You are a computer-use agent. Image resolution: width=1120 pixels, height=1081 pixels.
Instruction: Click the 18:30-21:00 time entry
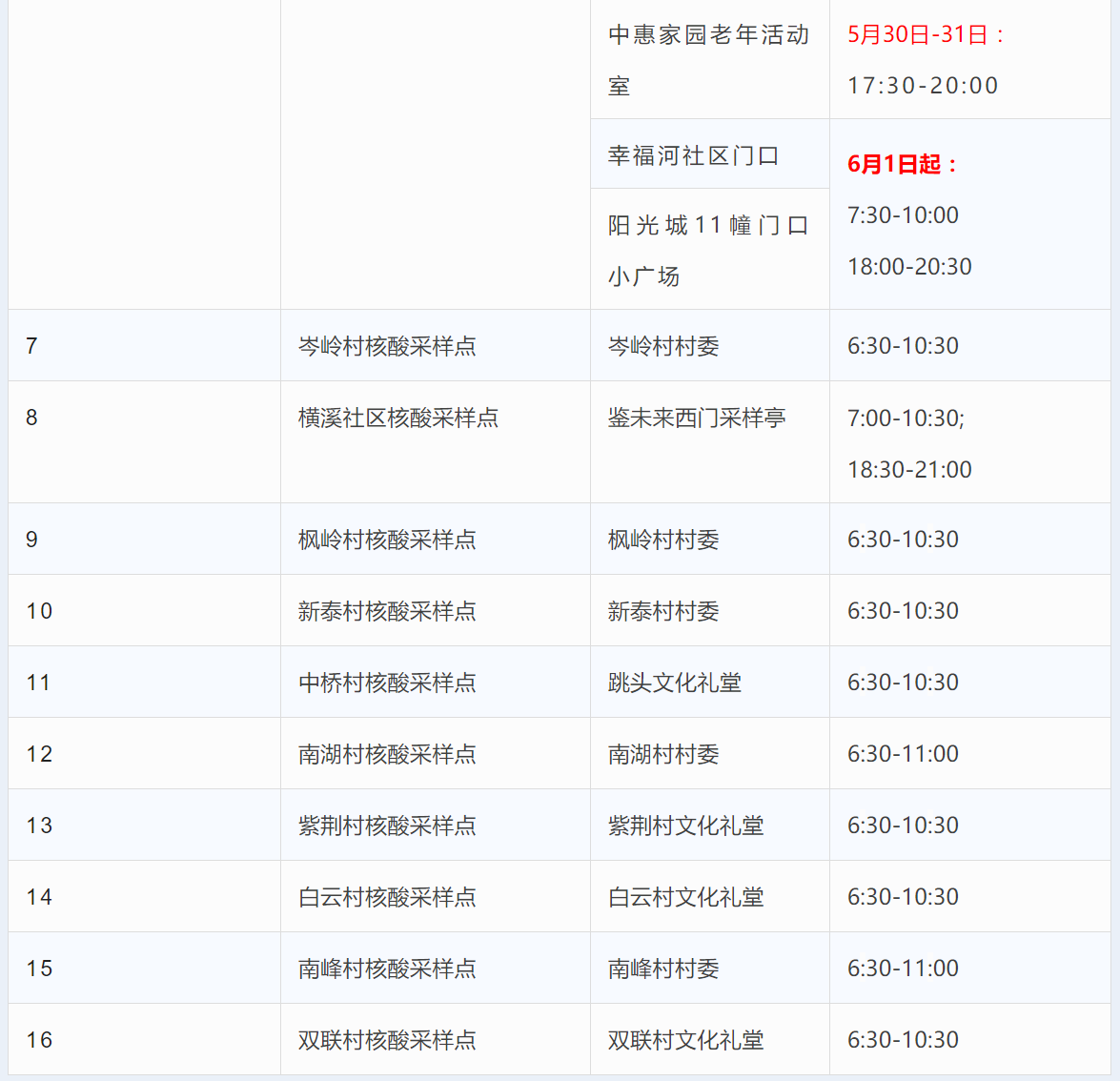click(x=909, y=470)
